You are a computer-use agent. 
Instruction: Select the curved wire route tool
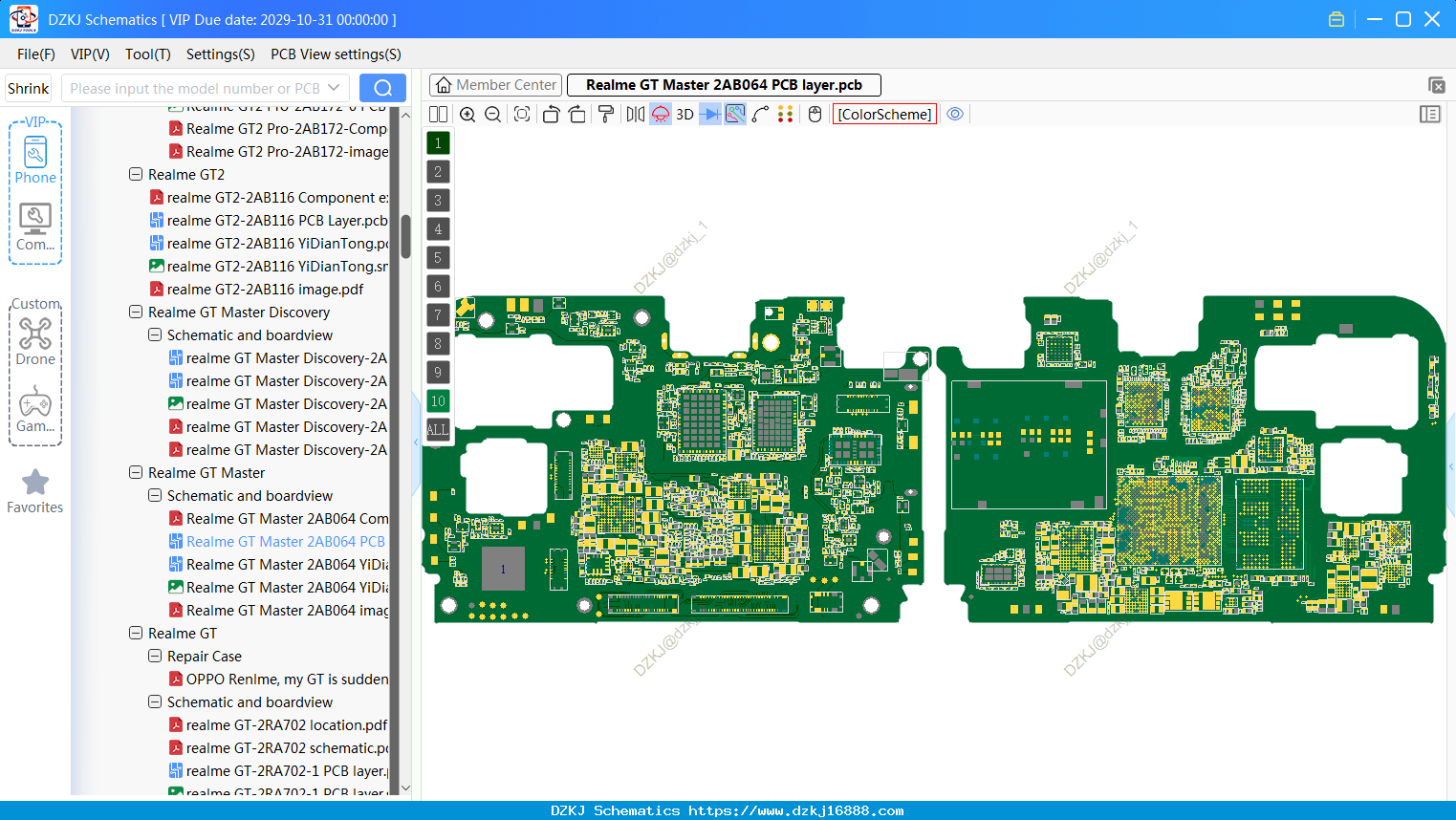click(760, 114)
